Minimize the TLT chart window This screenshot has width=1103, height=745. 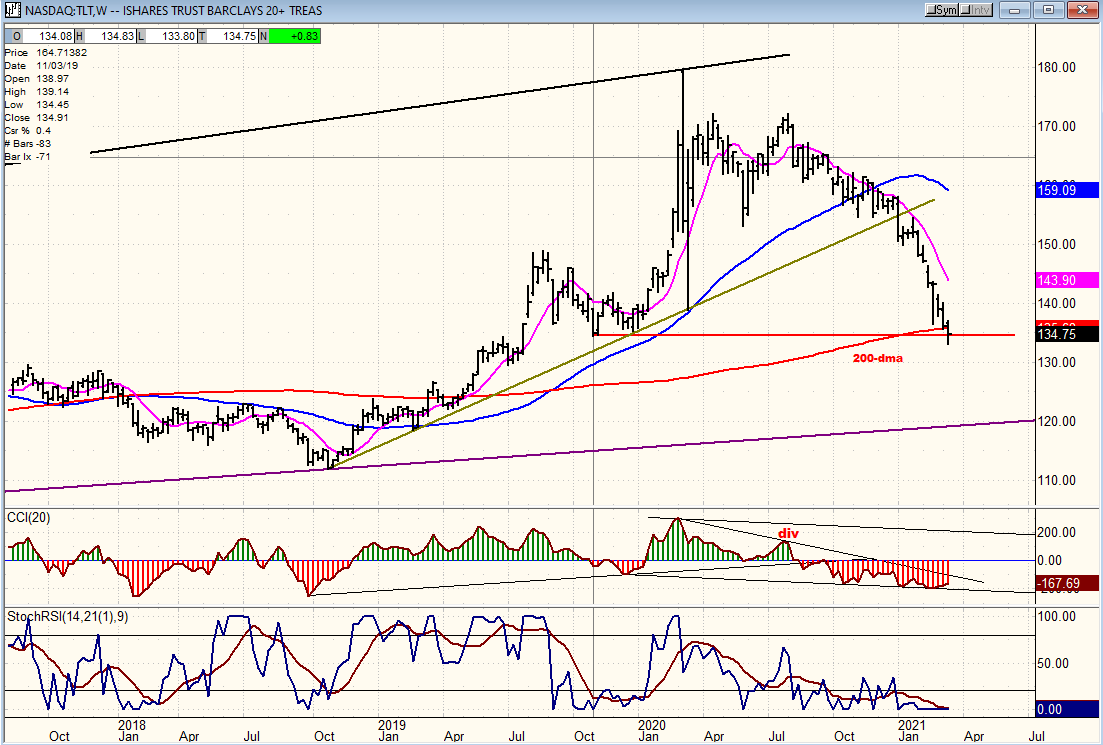tap(1014, 10)
